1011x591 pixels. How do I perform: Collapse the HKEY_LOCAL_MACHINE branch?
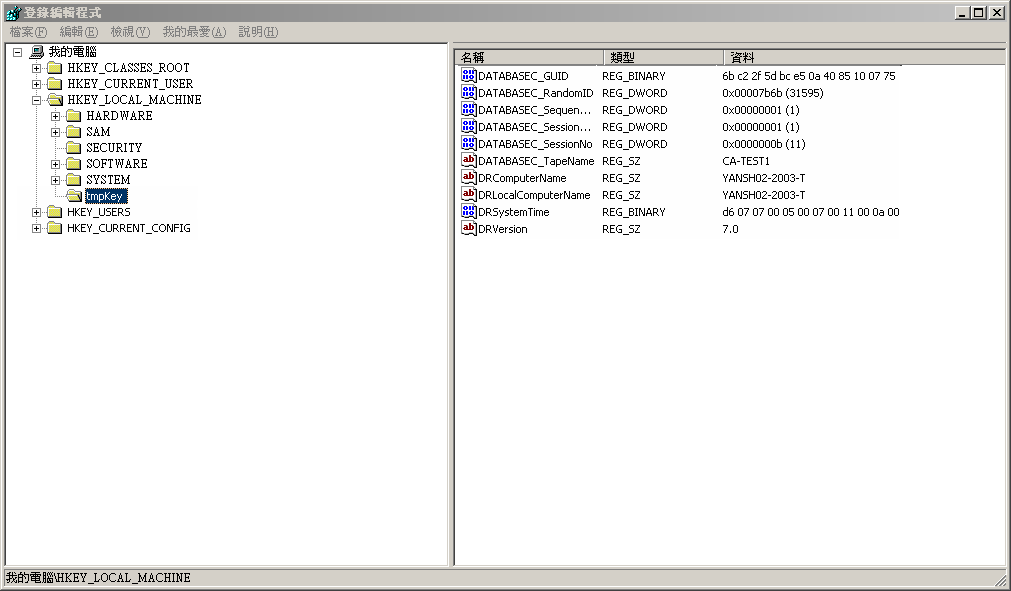pos(37,100)
